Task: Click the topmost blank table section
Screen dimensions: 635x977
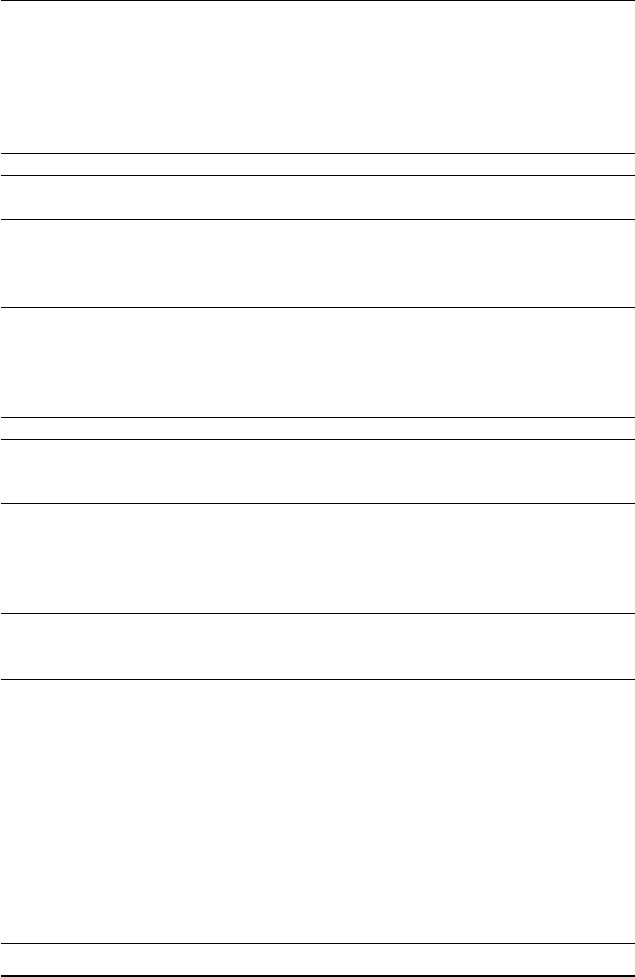Action: pyautogui.click(x=317, y=77)
